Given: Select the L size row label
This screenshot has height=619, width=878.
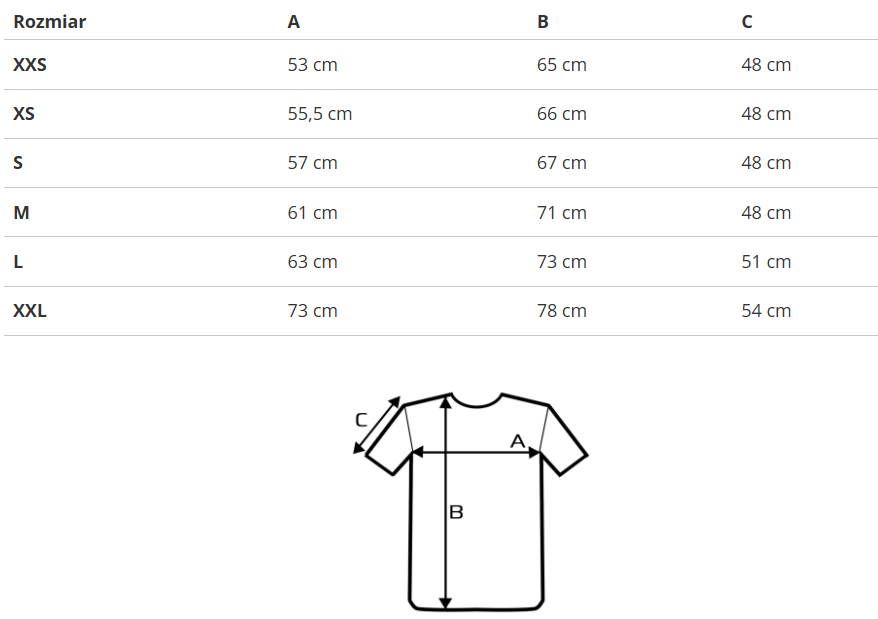Looking at the screenshot, I should coord(18,262).
